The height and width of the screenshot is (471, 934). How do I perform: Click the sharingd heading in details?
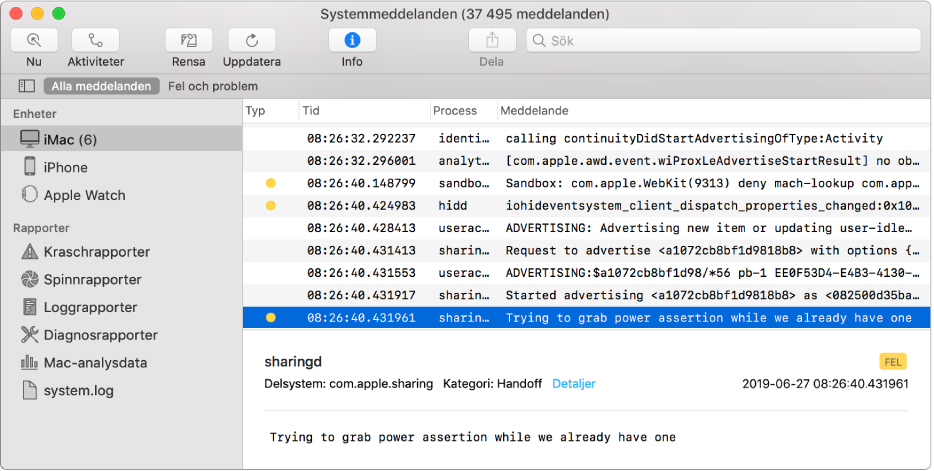tap(292, 361)
